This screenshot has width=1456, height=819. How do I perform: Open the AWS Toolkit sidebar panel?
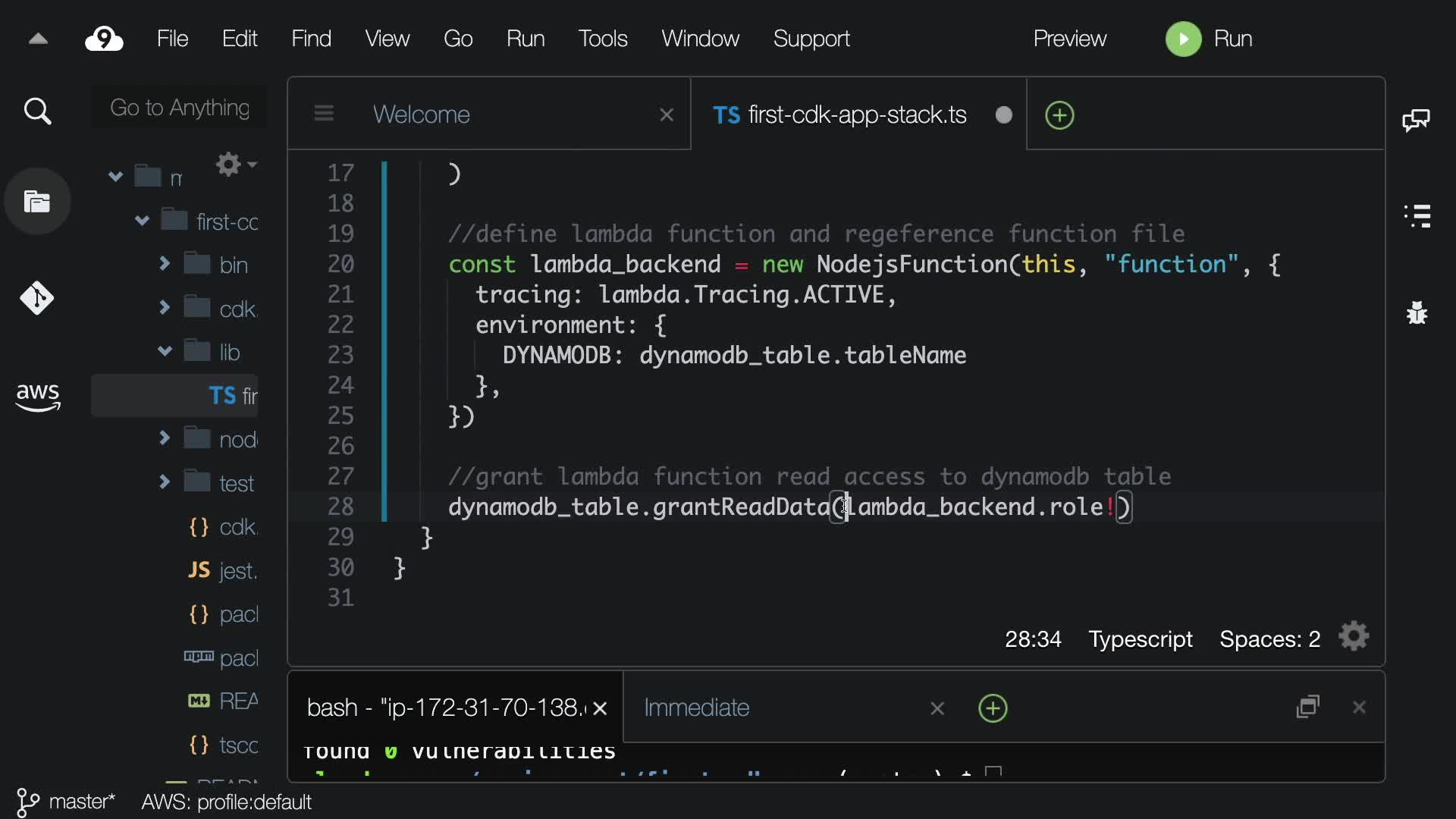coord(37,396)
